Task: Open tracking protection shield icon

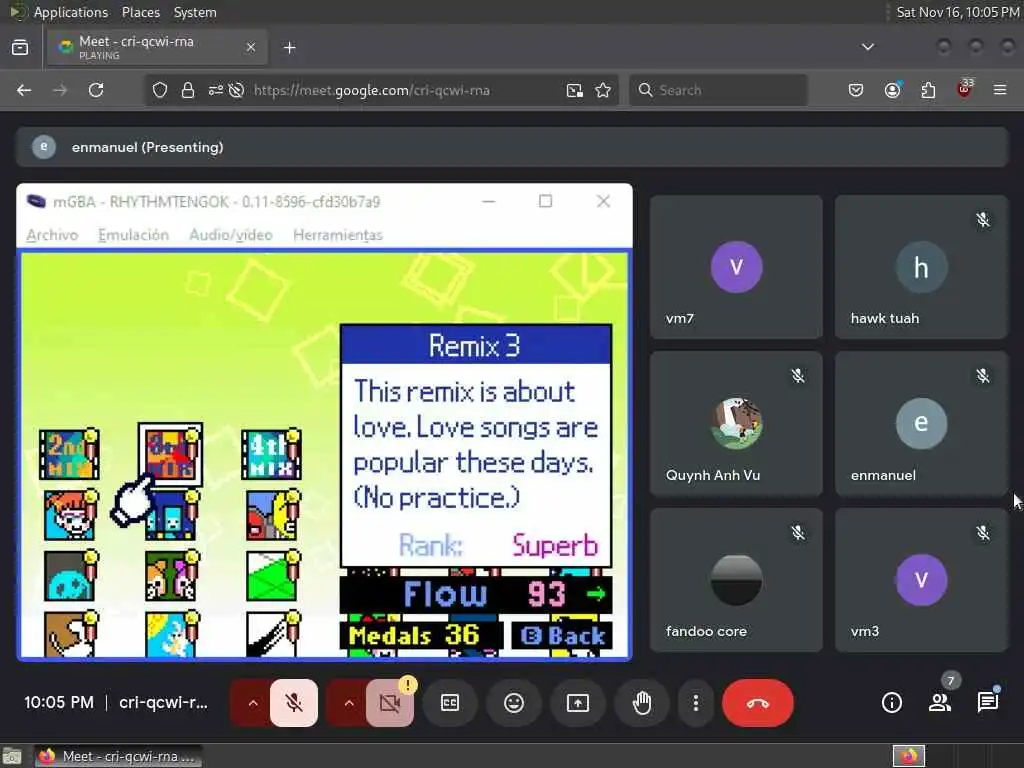Action: [160, 90]
